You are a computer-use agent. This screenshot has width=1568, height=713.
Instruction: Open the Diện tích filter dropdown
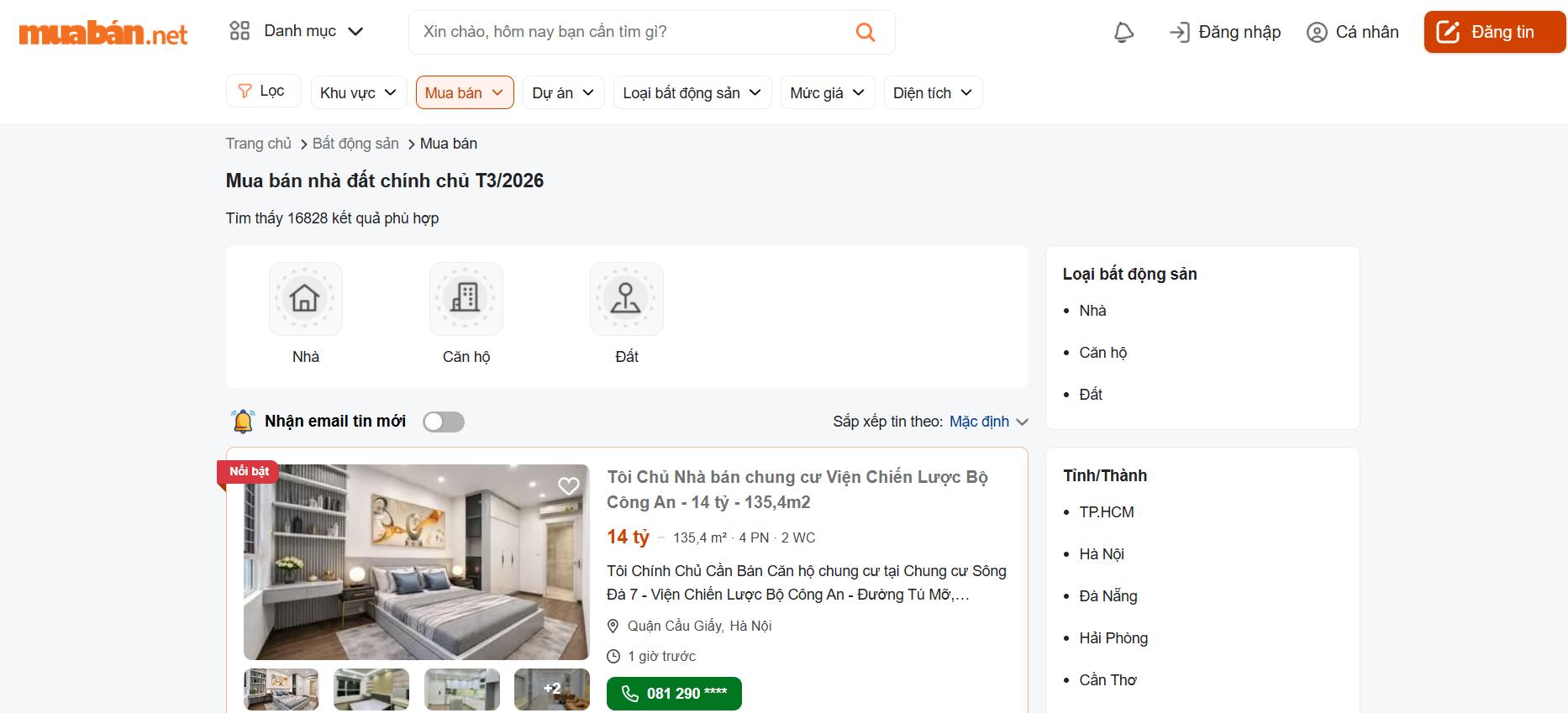point(933,92)
